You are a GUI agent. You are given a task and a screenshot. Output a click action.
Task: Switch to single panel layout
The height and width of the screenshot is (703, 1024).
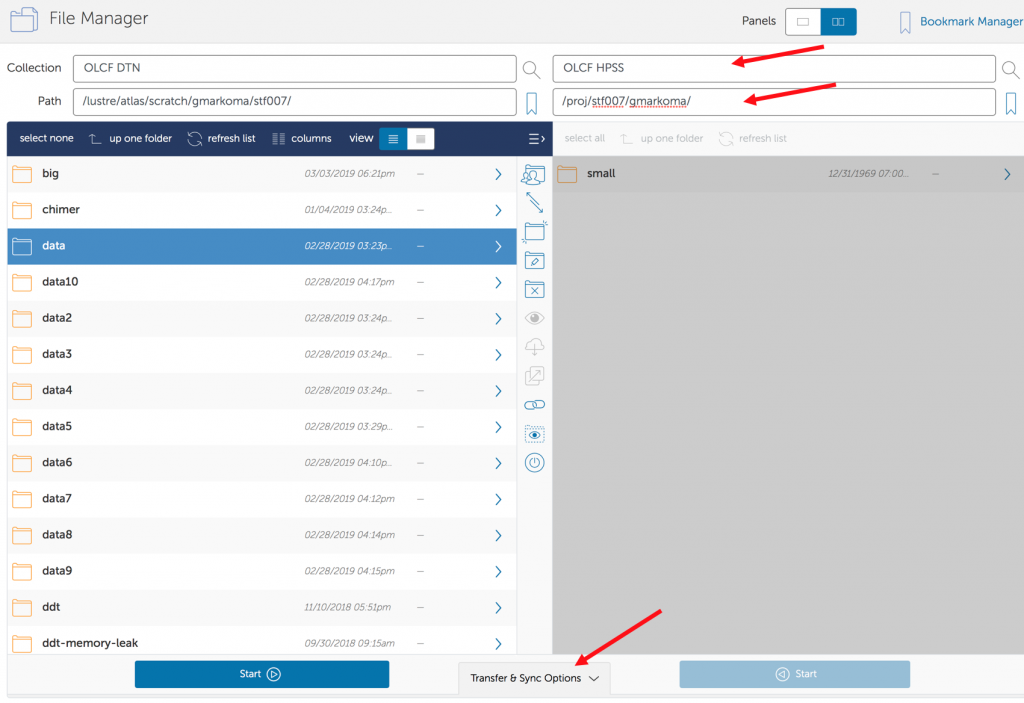point(803,21)
